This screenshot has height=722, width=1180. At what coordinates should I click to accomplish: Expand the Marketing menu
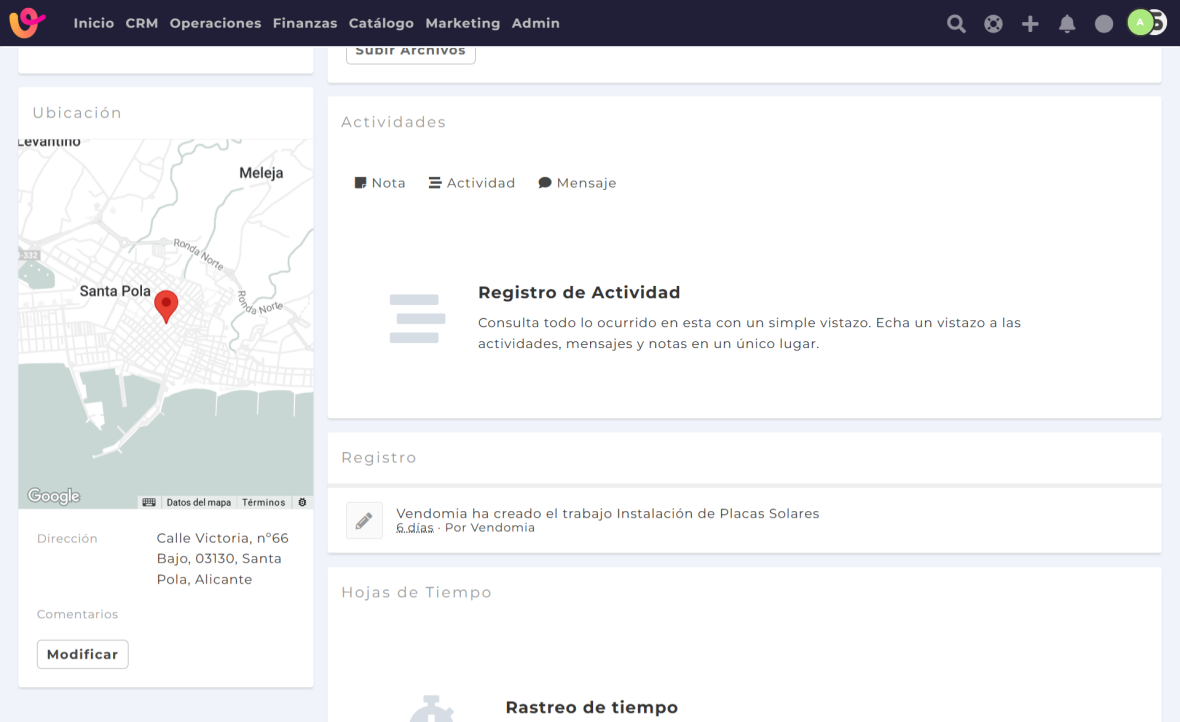462,23
